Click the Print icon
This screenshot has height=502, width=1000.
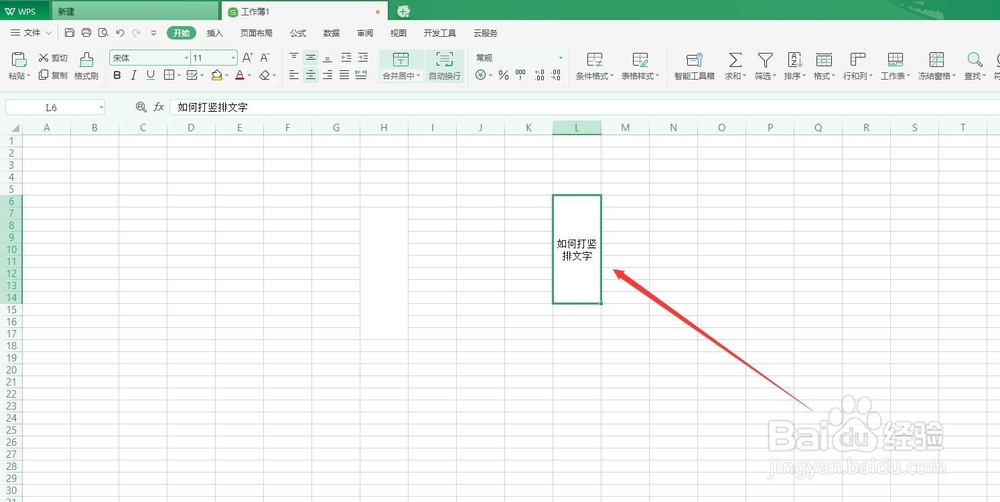click(x=86, y=33)
